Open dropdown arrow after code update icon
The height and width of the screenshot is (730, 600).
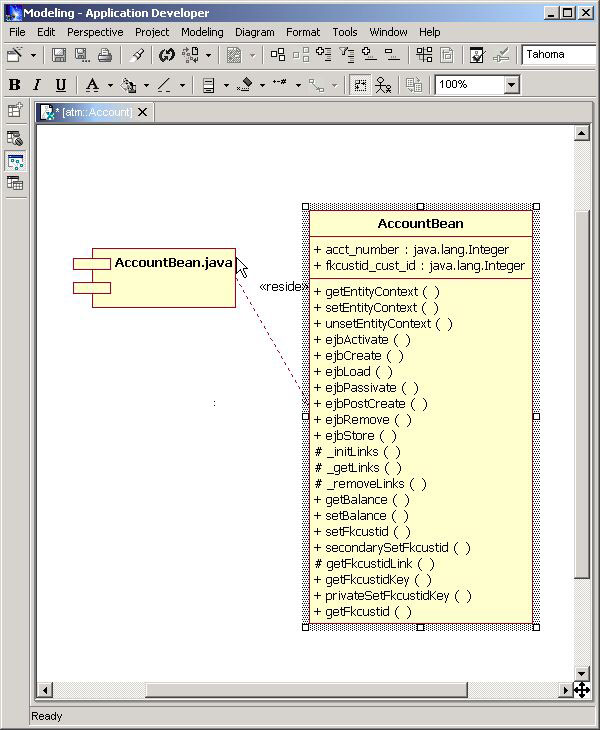209,55
